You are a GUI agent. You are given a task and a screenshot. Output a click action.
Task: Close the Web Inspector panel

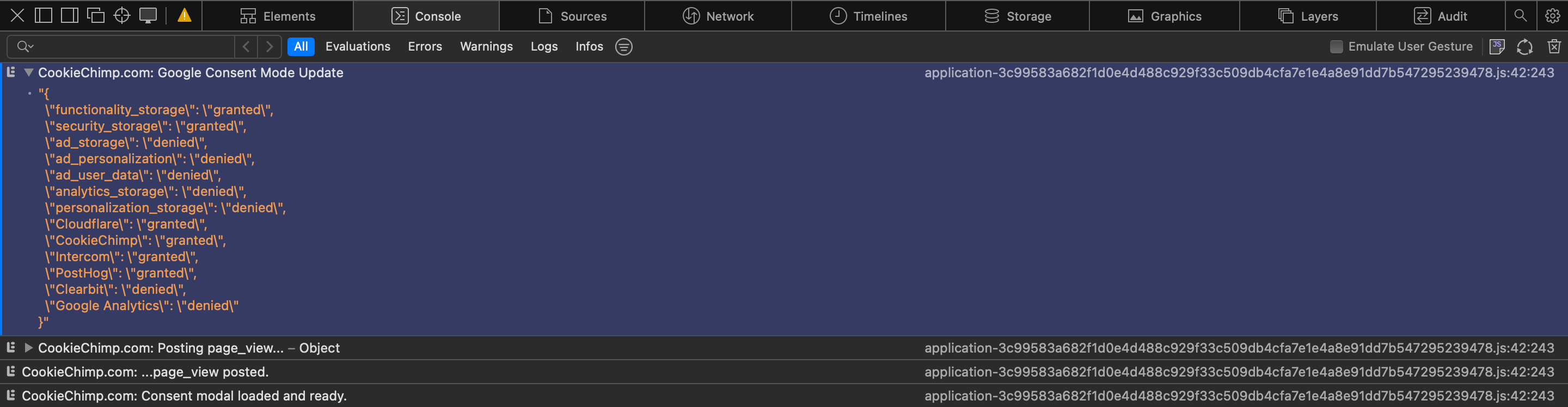pyautogui.click(x=17, y=15)
